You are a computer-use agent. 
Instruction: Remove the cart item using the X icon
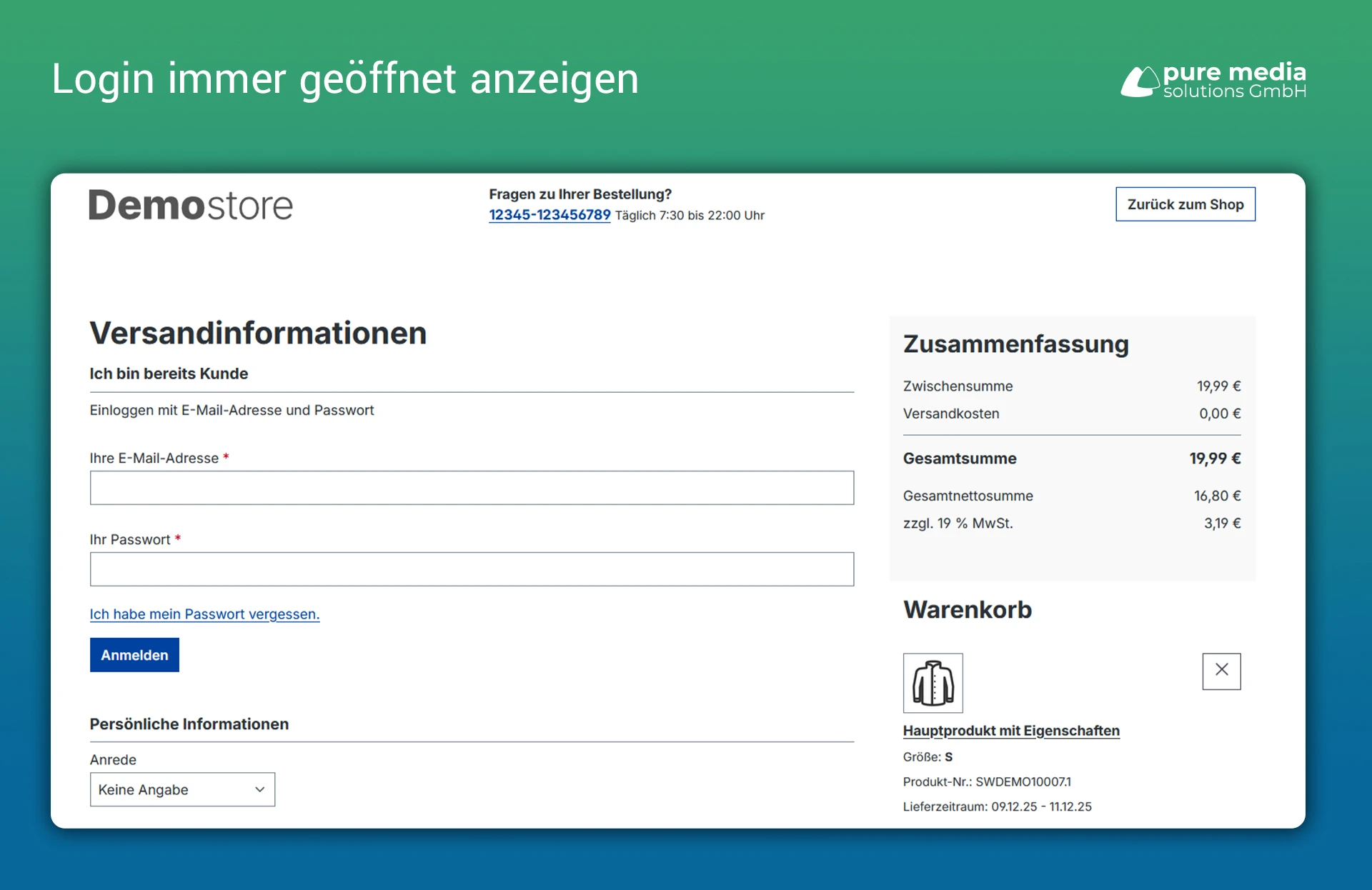(1221, 671)
